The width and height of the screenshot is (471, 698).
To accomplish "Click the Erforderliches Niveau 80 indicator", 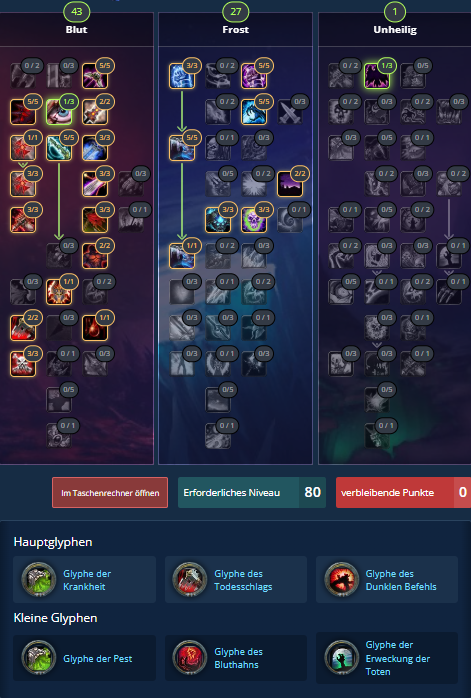I will (252, 492).
